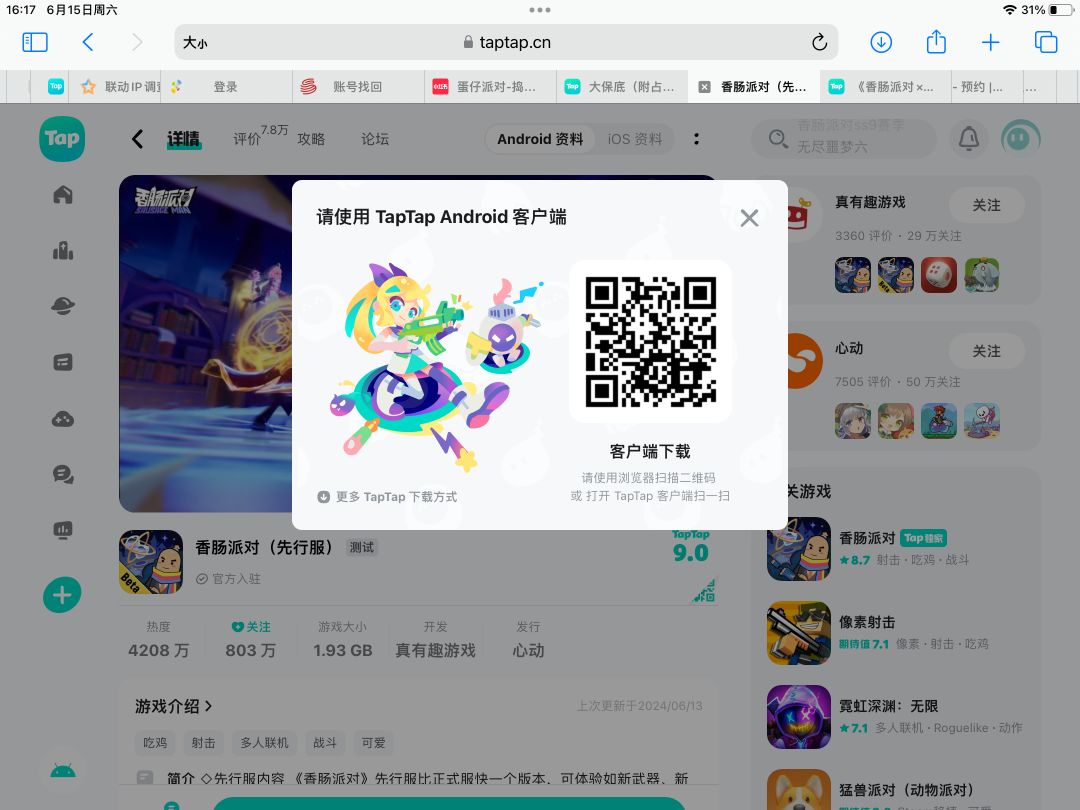Open the TapTap home sidebar icon
Image resolution: width=1080 pixels, height=810 pixels.
(63, 195)
